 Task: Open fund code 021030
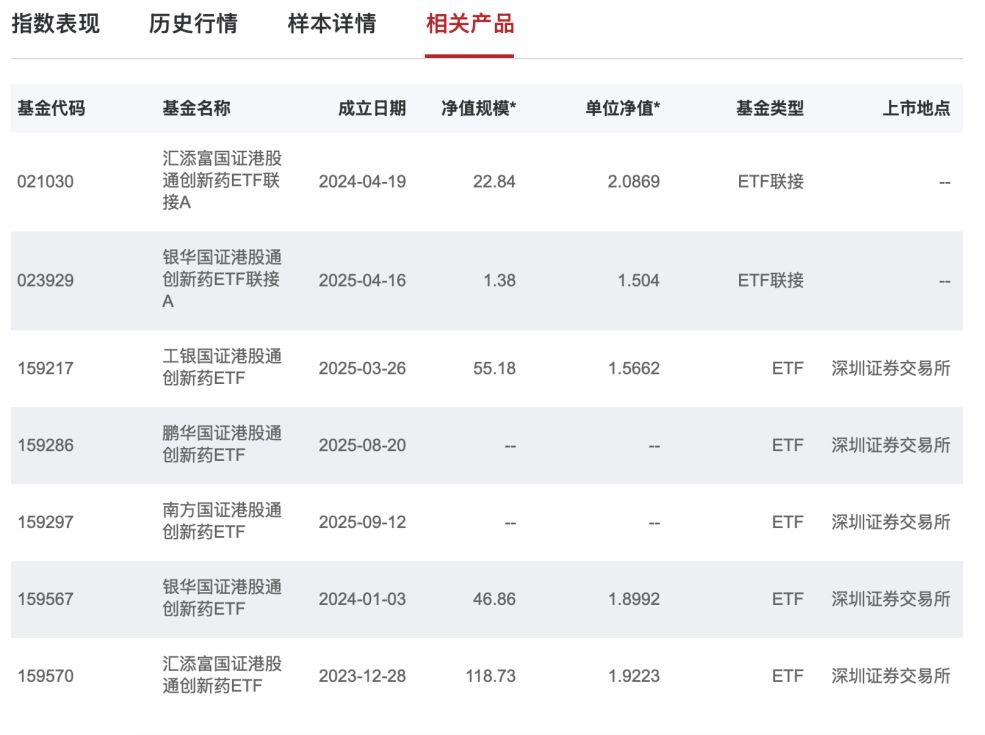coord(45,182)
